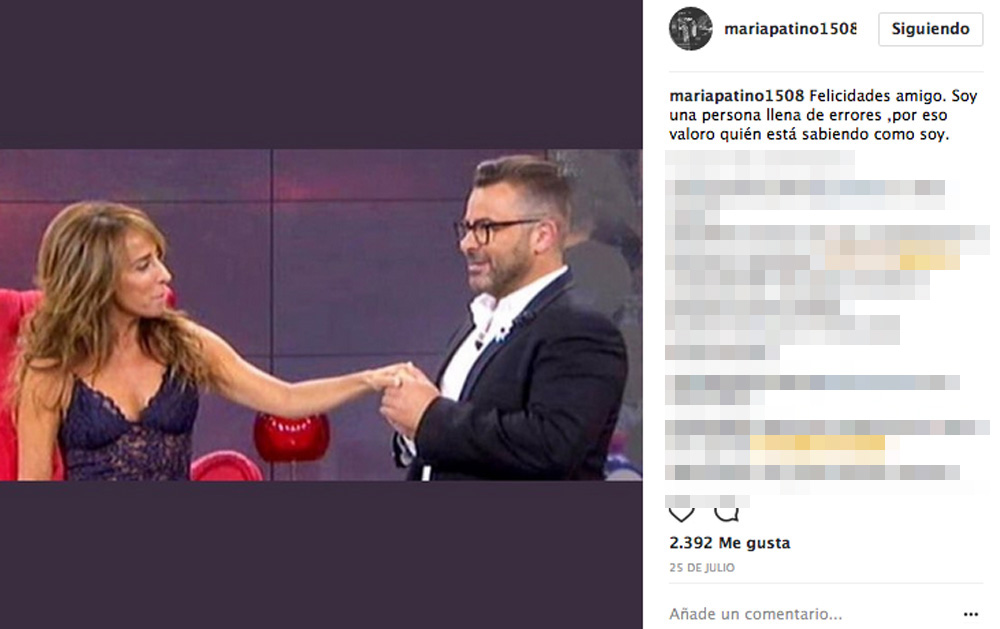Click the main post photo
This screenshot has width=1000, height=629.
[x=321, y=315]
